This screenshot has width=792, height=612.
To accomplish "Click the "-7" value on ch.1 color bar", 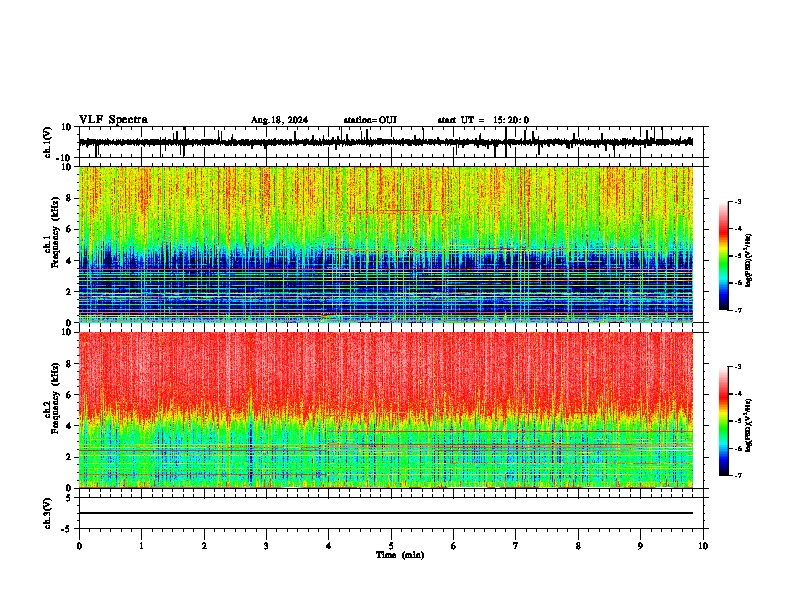I will [x=738, y=310].
